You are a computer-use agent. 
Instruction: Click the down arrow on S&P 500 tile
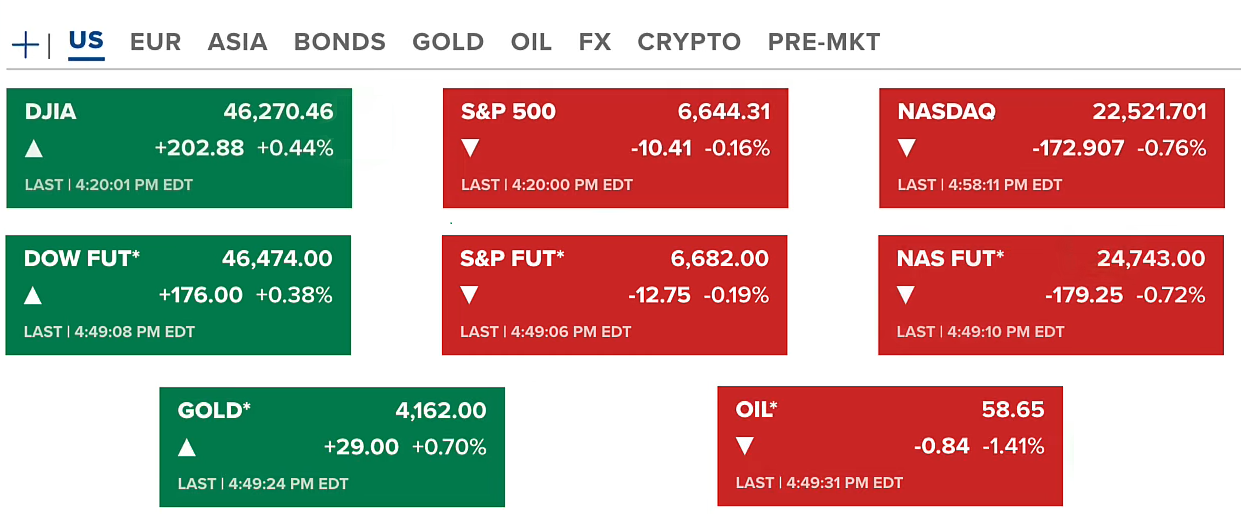[x=471, y=149]
